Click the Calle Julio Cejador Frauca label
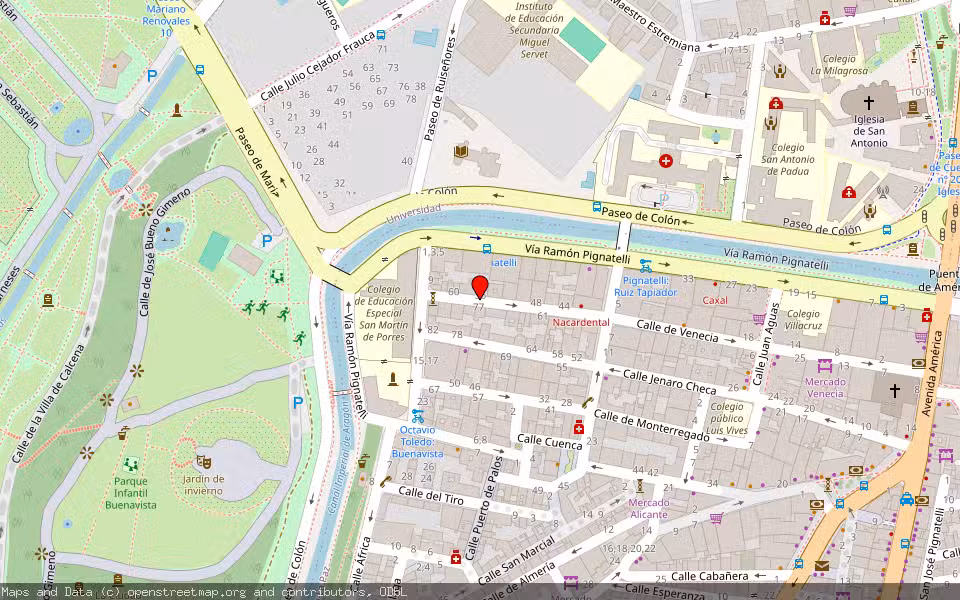 318,66
